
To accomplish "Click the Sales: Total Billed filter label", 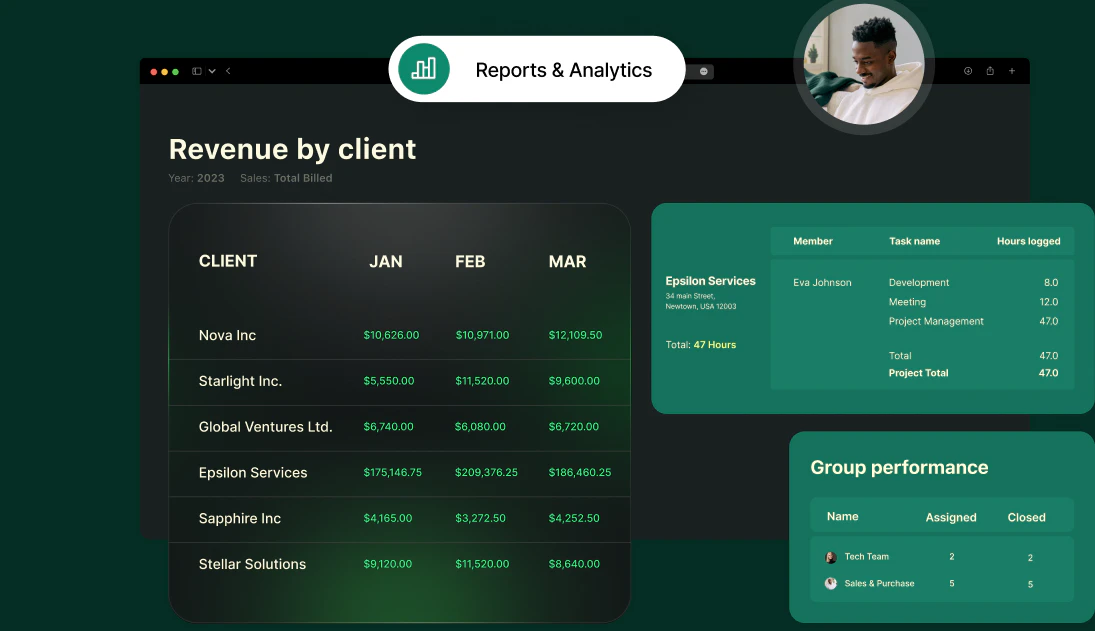I will [x=286, y=178].
